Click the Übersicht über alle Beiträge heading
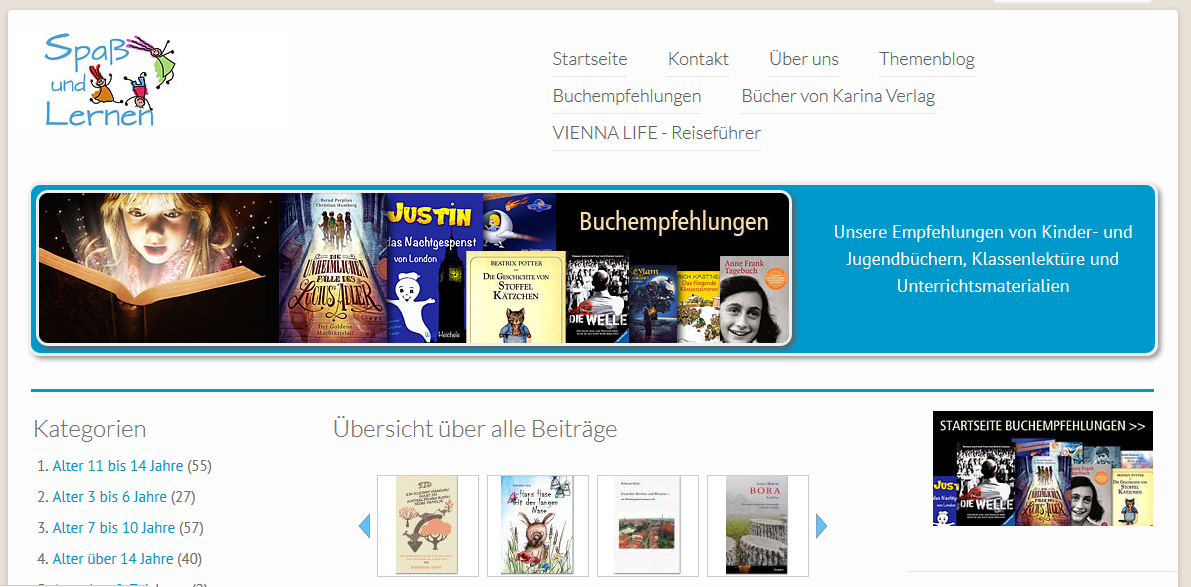Image resolution: width=1191 pixels, height=587 pixels. click(x=475, y=429)
